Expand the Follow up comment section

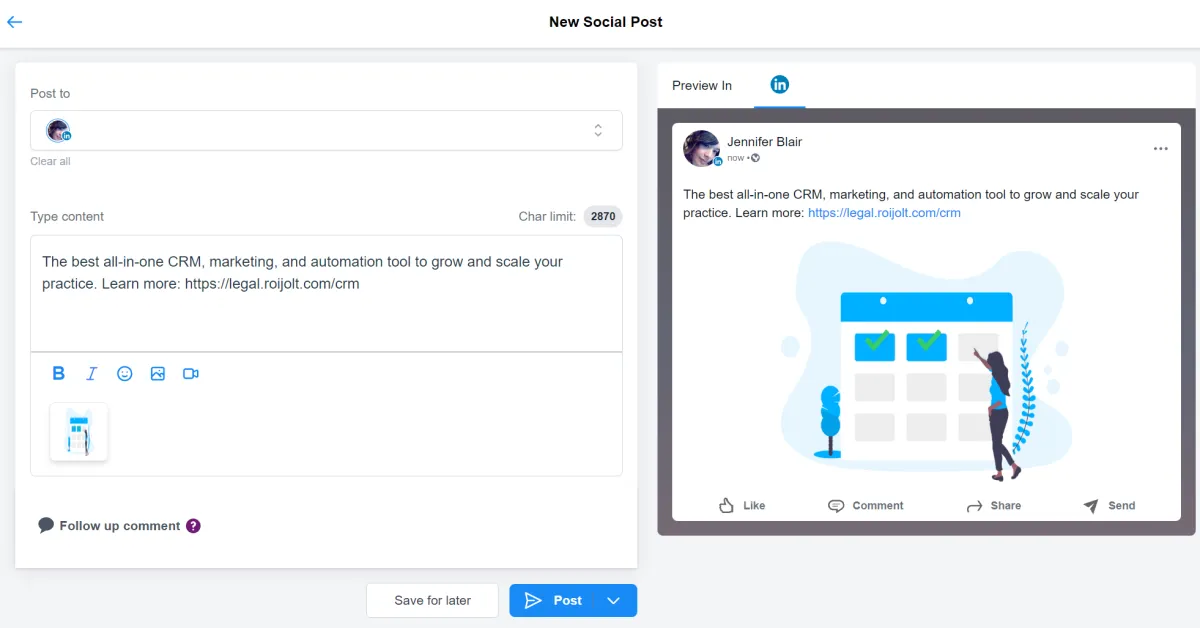[x=119, y=526]
